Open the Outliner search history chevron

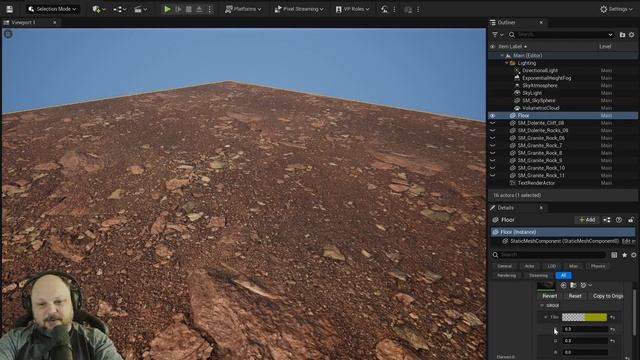[x=610, y=35]
